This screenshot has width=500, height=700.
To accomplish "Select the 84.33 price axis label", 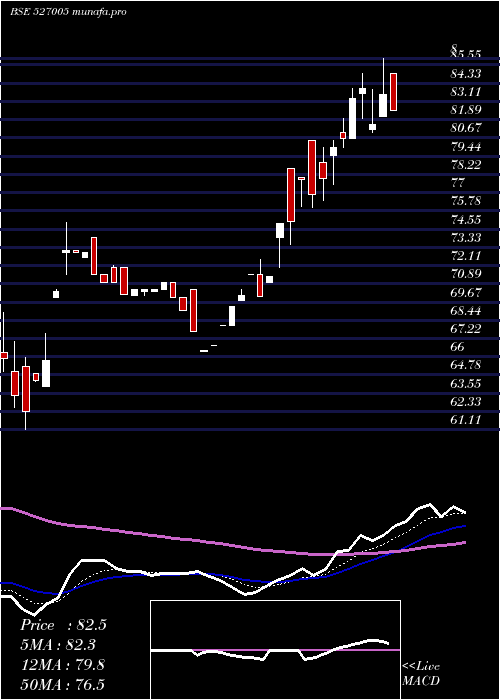I will 466,73.
